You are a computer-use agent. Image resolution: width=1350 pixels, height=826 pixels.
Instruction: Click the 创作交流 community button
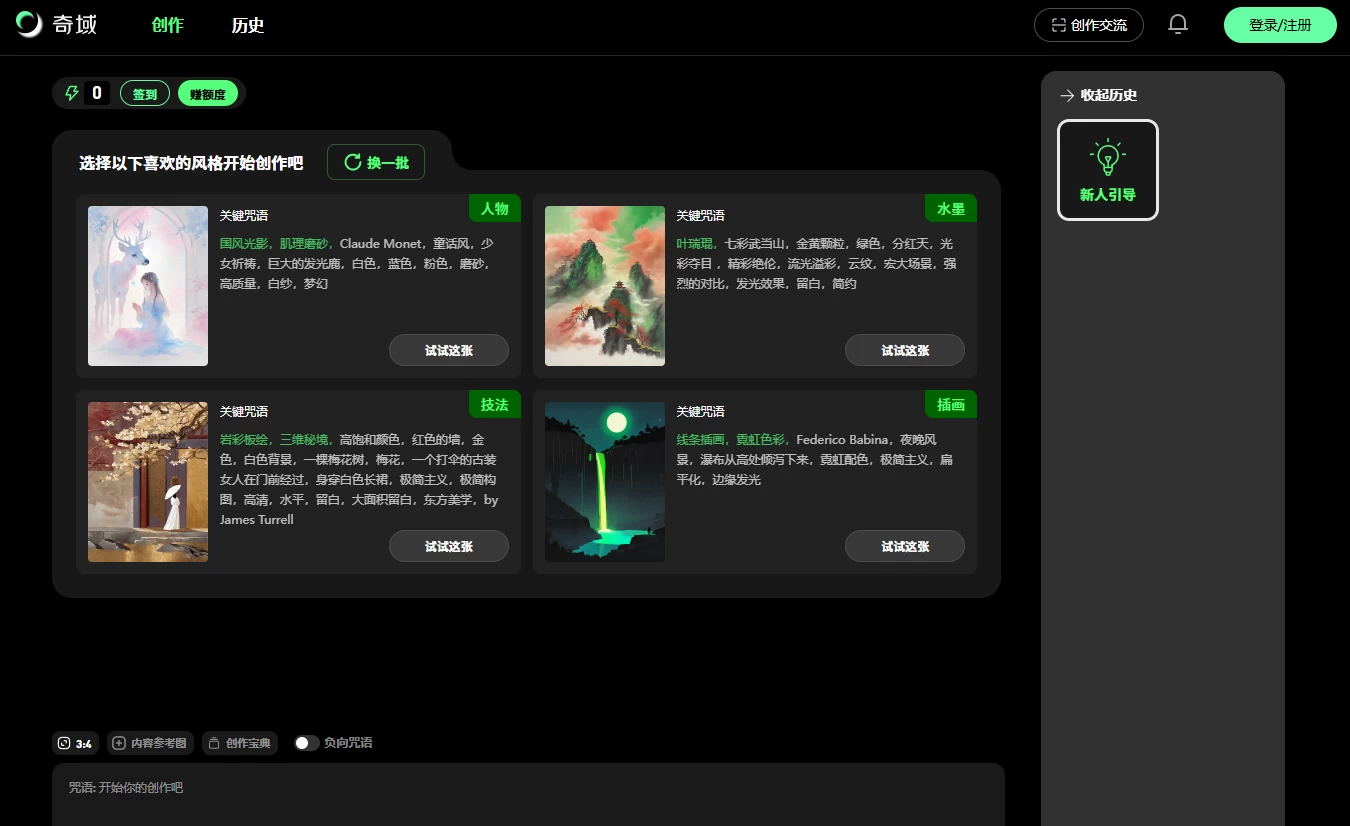1088,25
